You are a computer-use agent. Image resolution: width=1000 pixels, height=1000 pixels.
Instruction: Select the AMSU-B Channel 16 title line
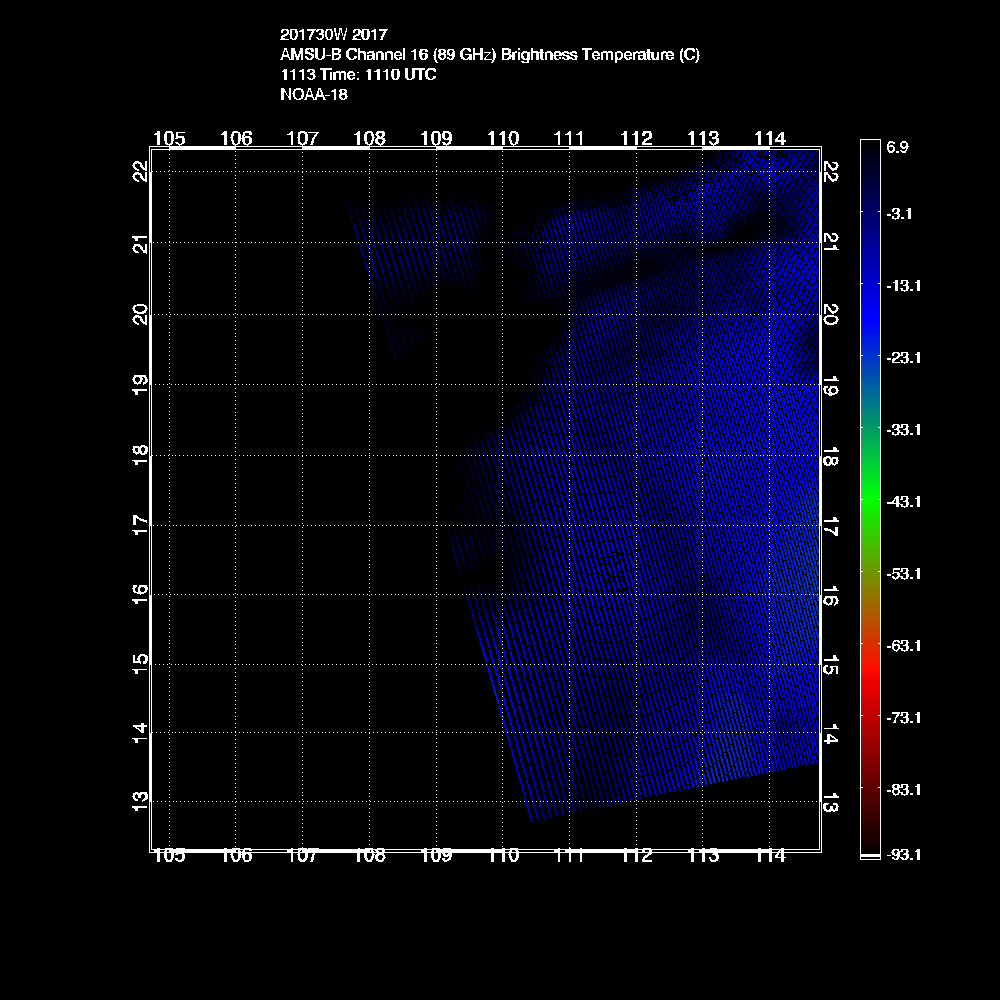point(490,55)
